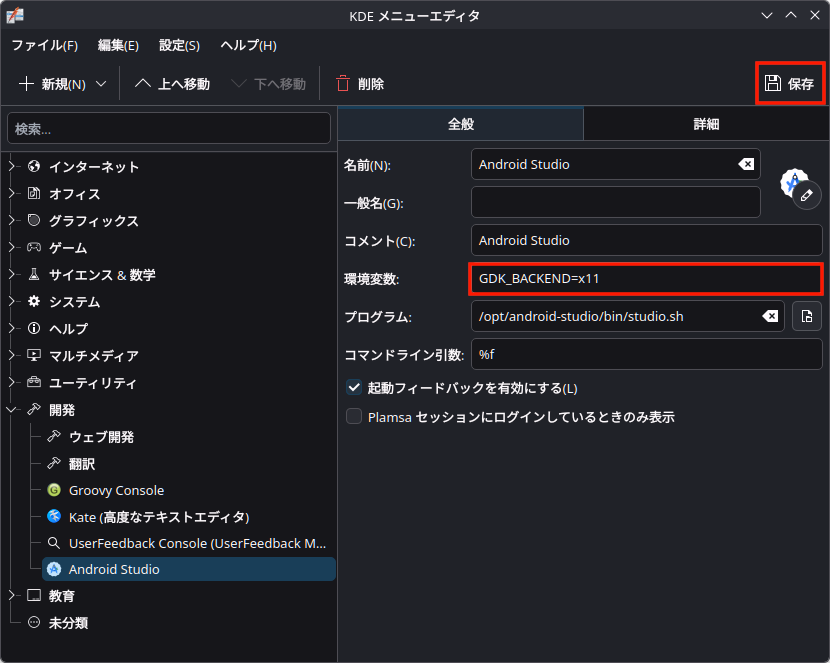830x663 pixels.
Task: Check Plasma セッションにログイン only-show option
Action: click(354, 416)
